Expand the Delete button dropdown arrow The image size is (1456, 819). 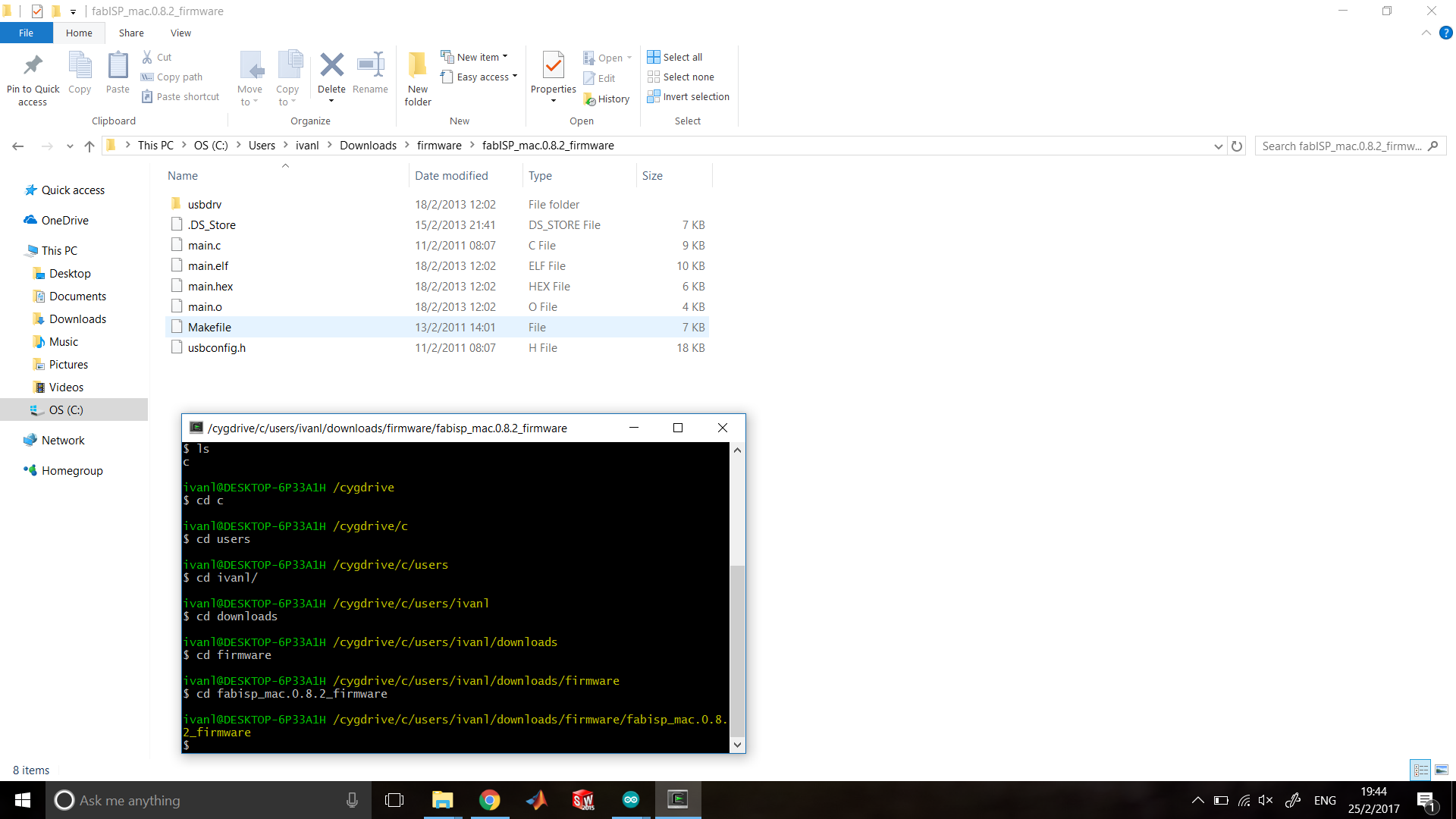(331, 101)
